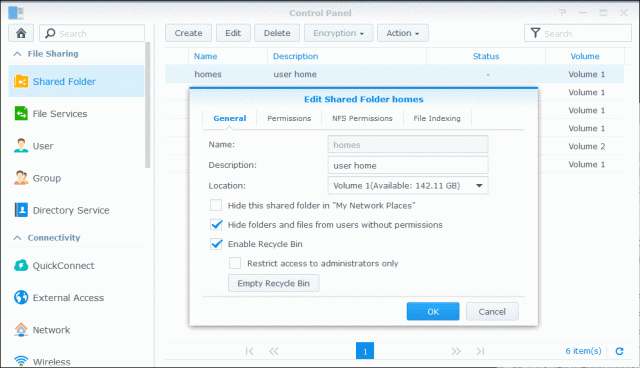Click page 1 button in pagination
640x368 pixels.
(x=365, y=351)
